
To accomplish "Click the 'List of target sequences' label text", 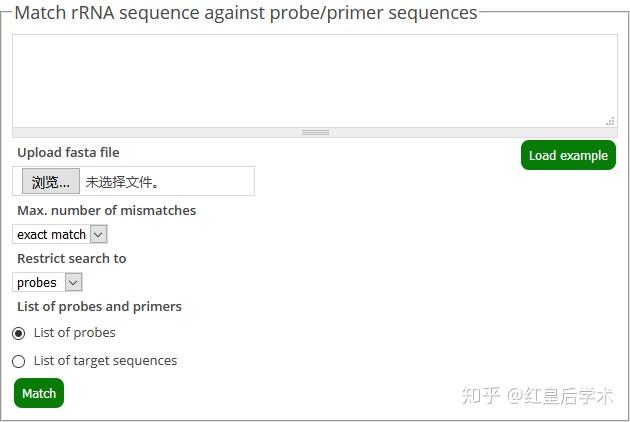I will point(105,361).
